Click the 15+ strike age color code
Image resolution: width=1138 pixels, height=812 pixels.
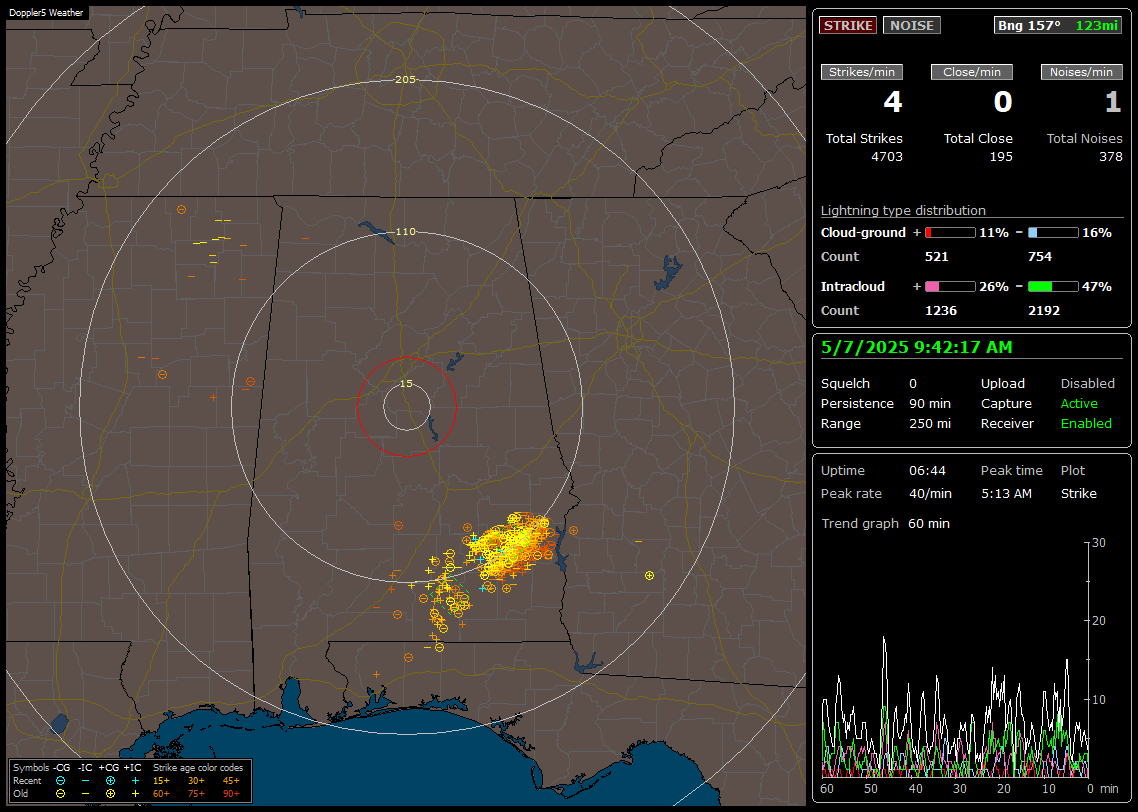coord(161,781)
